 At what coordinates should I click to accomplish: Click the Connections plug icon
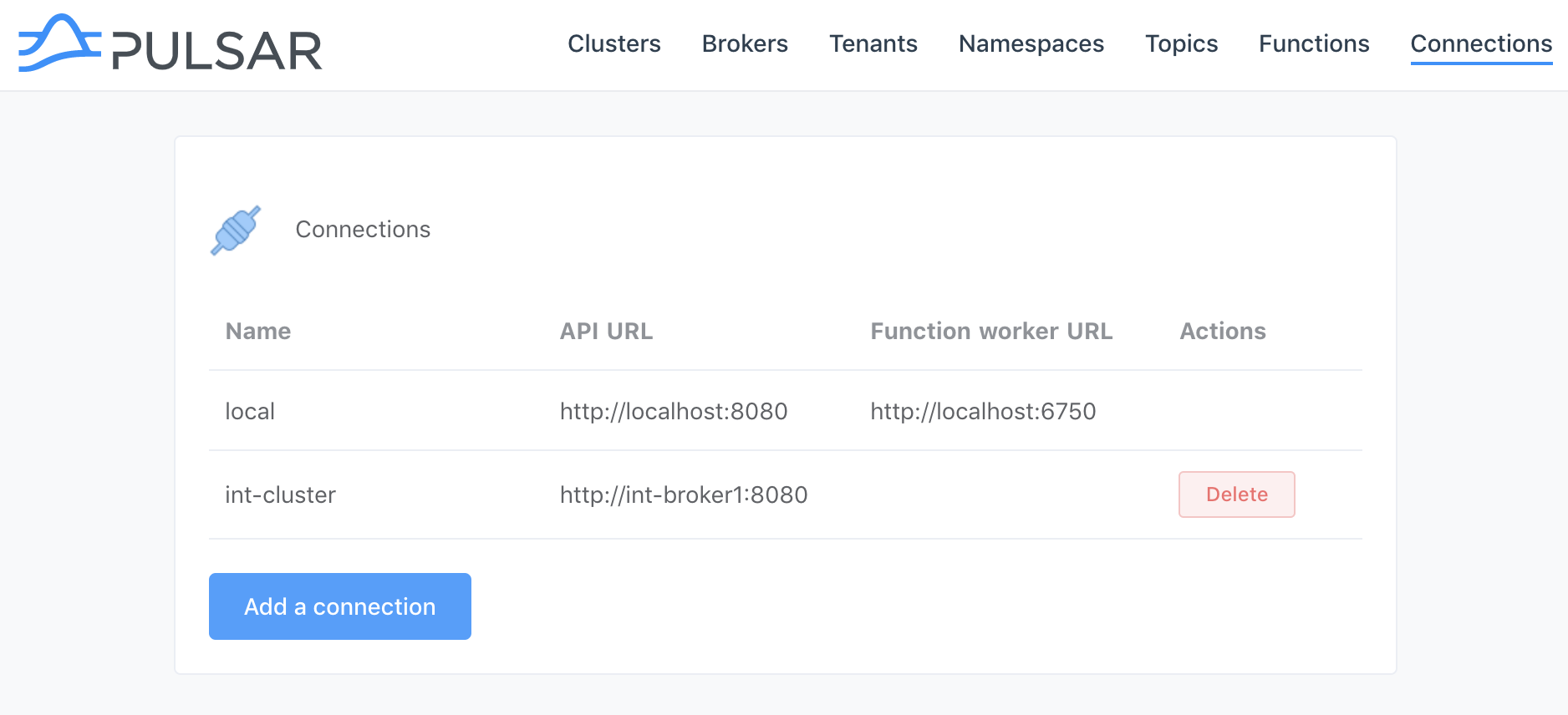(x=236, y=231)
